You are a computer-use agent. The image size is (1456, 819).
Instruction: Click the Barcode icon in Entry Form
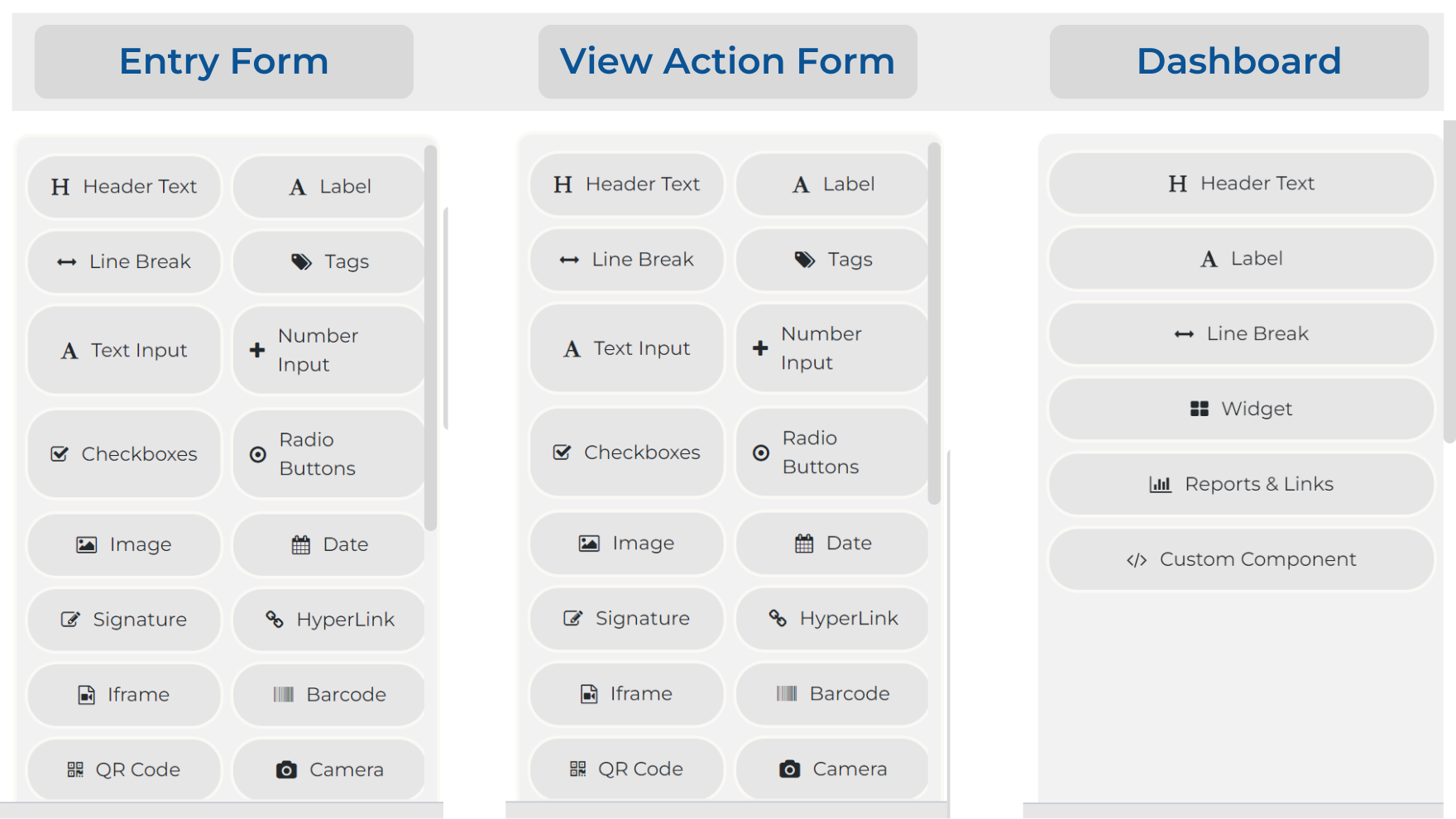(x=284, y=694)
